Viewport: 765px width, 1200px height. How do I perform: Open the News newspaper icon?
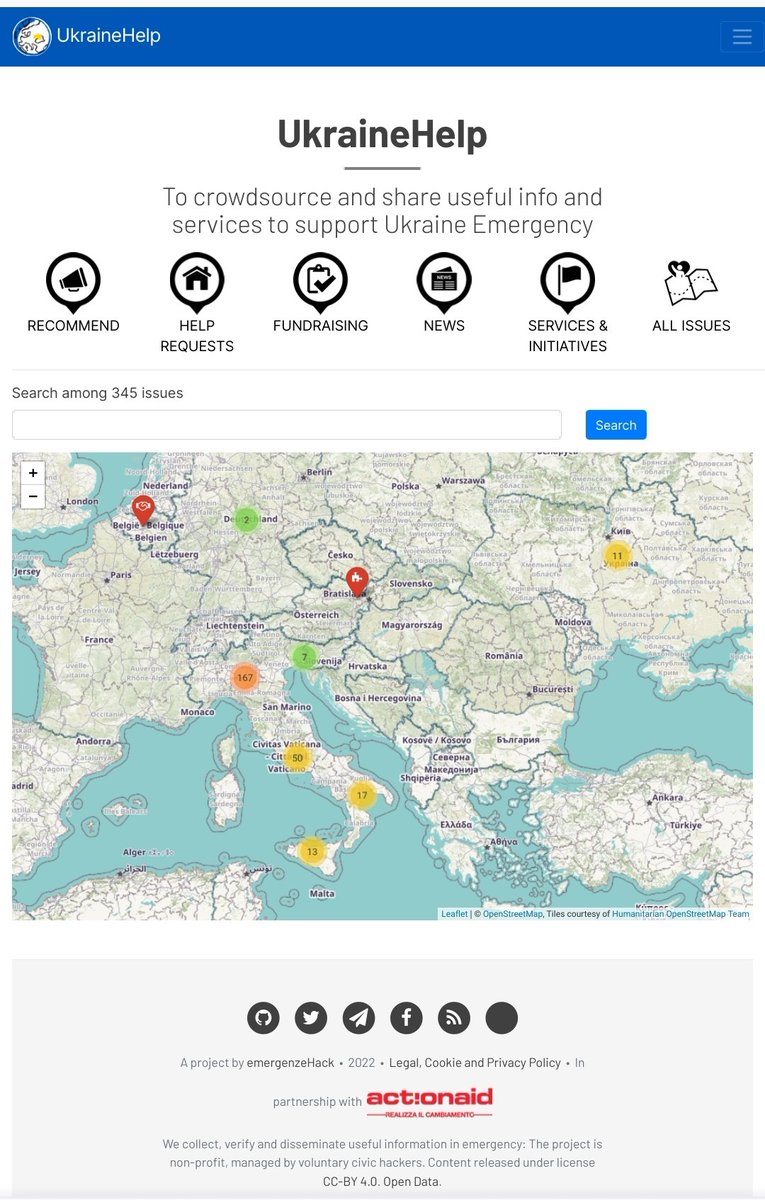(x=444, y=282)
